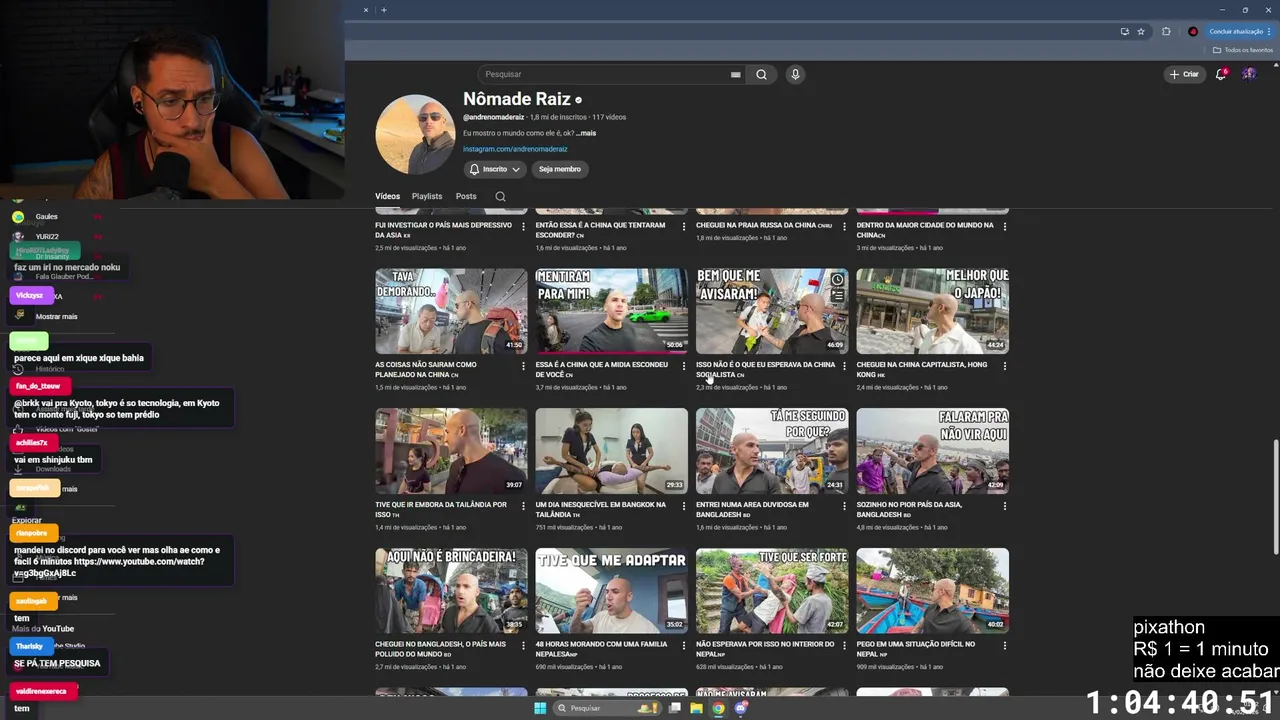Open the 'MELHOR QUE O JAPÃO!' video thumbnail
Image resolution: width=1280 pixels, height=720 pixels.
point(932,311)
